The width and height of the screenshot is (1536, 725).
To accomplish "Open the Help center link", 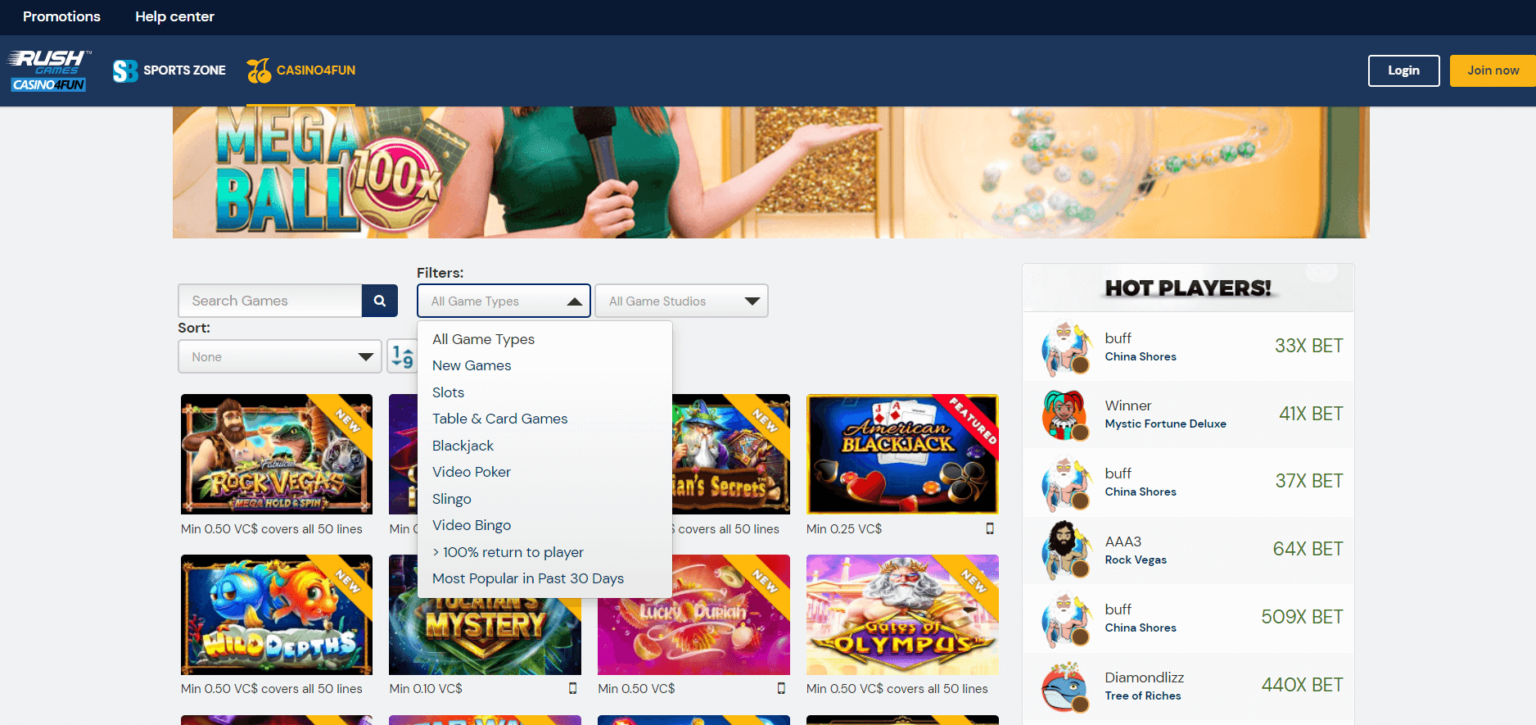I will [174, 16].
